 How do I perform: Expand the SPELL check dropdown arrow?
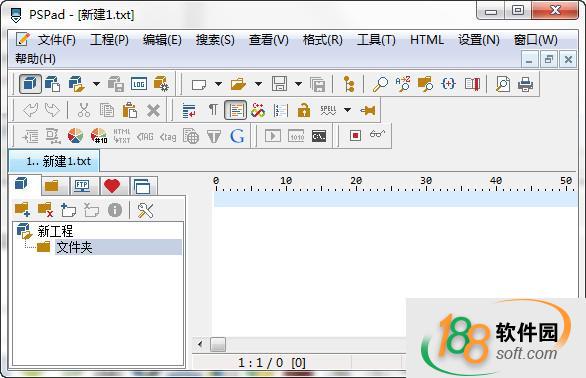(347, 110)
